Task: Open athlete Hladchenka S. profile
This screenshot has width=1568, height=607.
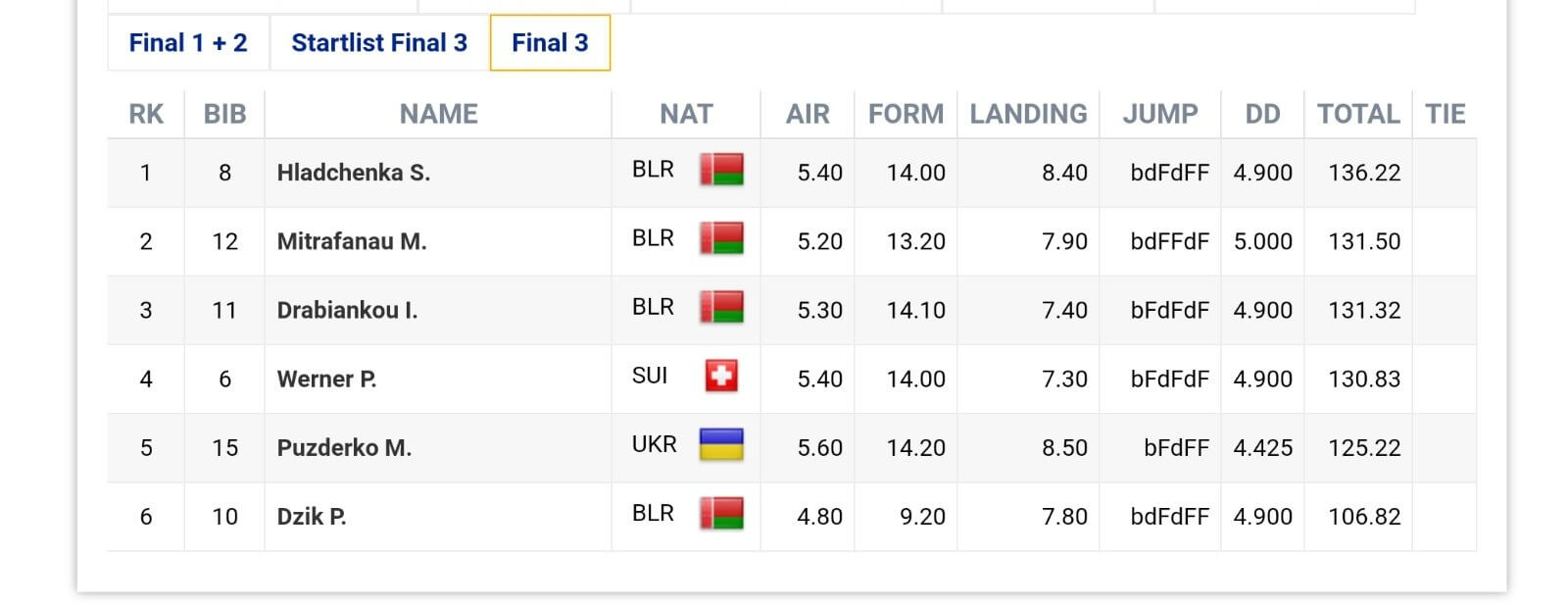Action: click(x=354, y=173)
